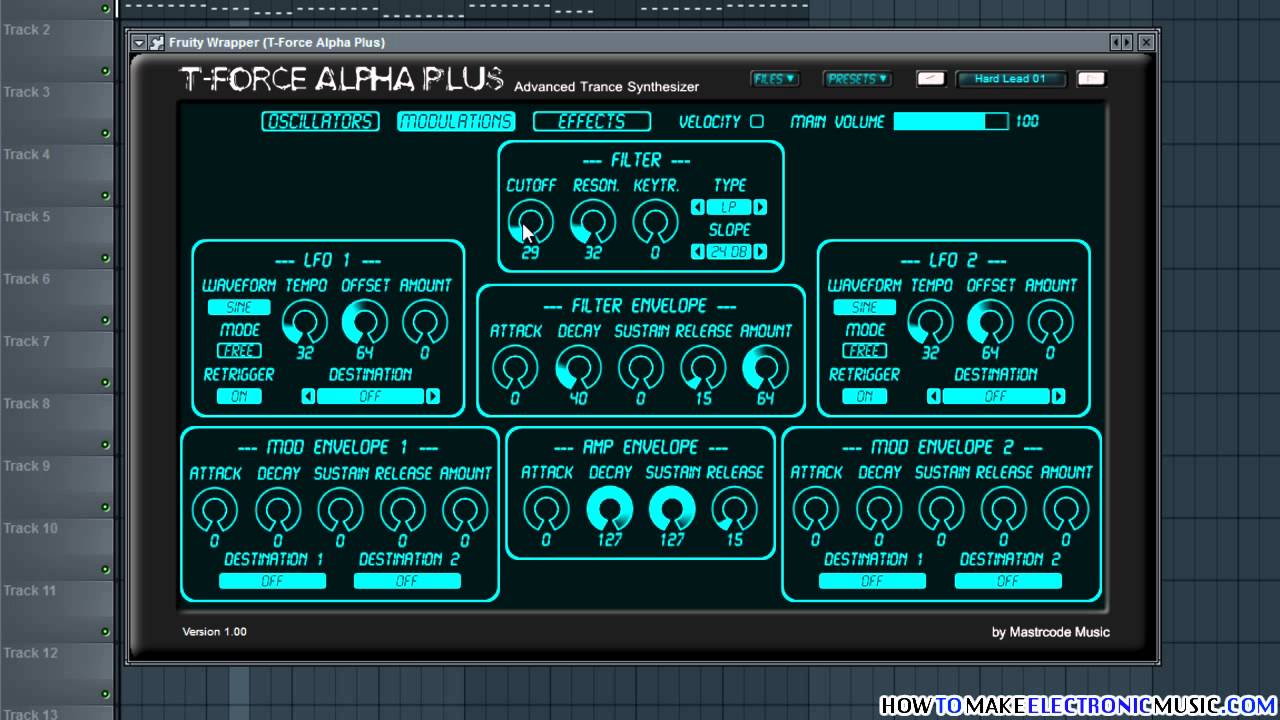Select the Track 7 label in the playlist
Viewport: 1280px width, 720px height.
pos(26,341)
